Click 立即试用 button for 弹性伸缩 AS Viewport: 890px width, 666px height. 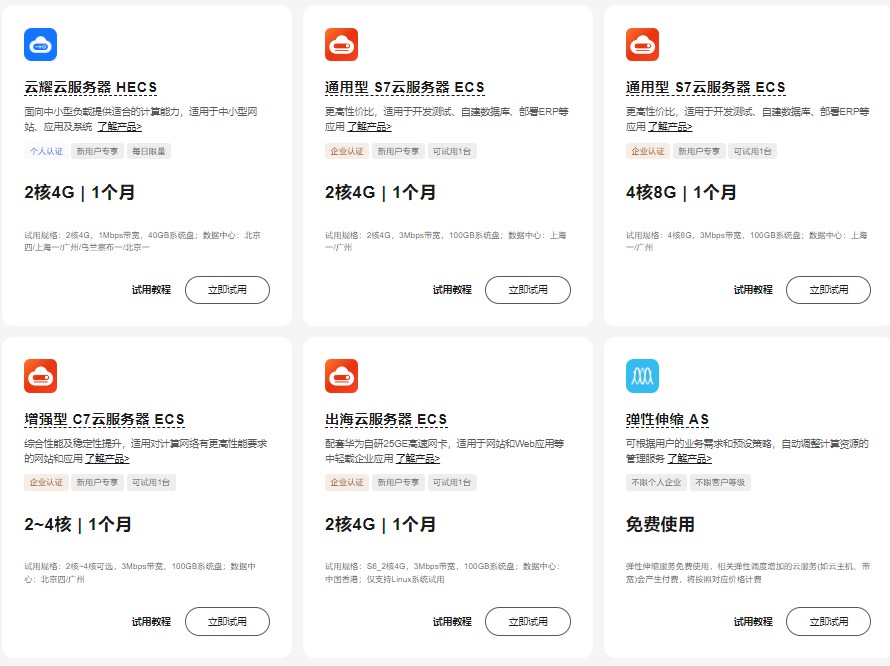coord(828,621)
